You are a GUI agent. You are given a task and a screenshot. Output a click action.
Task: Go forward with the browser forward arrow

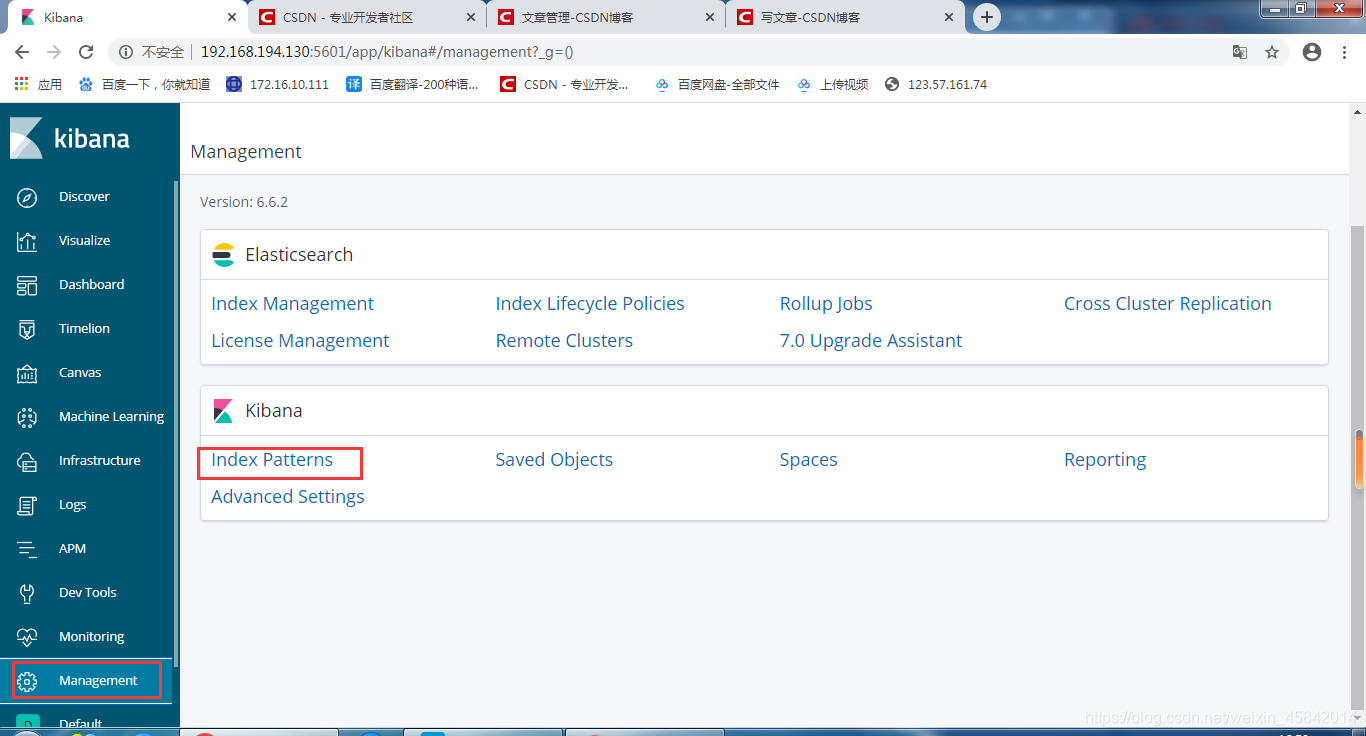(54, 52)
